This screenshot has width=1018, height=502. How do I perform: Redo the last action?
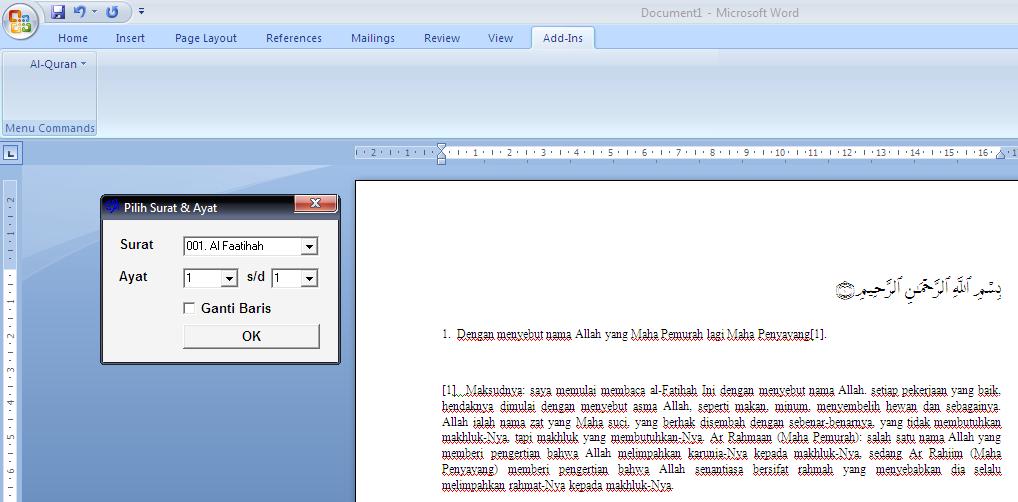pyautogui.click(x=112, y=12)
